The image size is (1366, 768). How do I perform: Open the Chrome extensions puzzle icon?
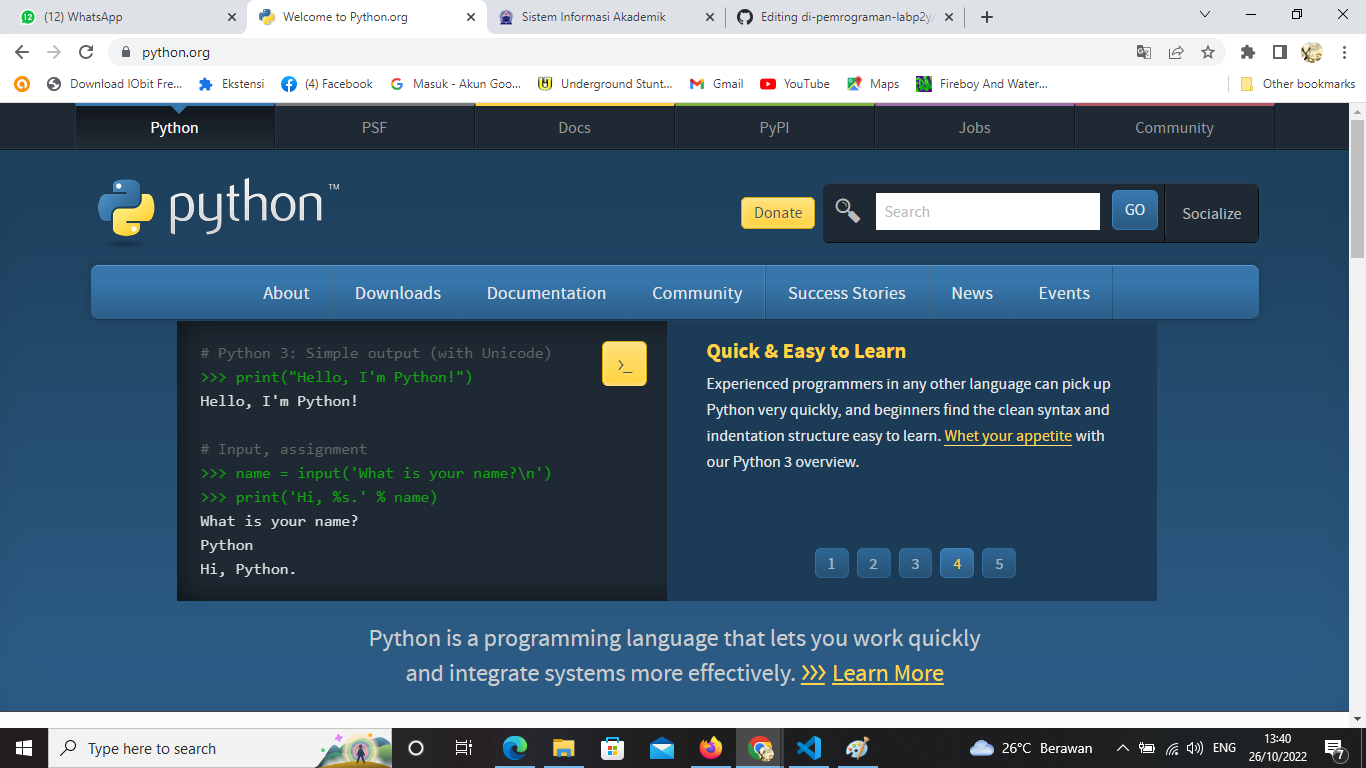(1247, 52)
